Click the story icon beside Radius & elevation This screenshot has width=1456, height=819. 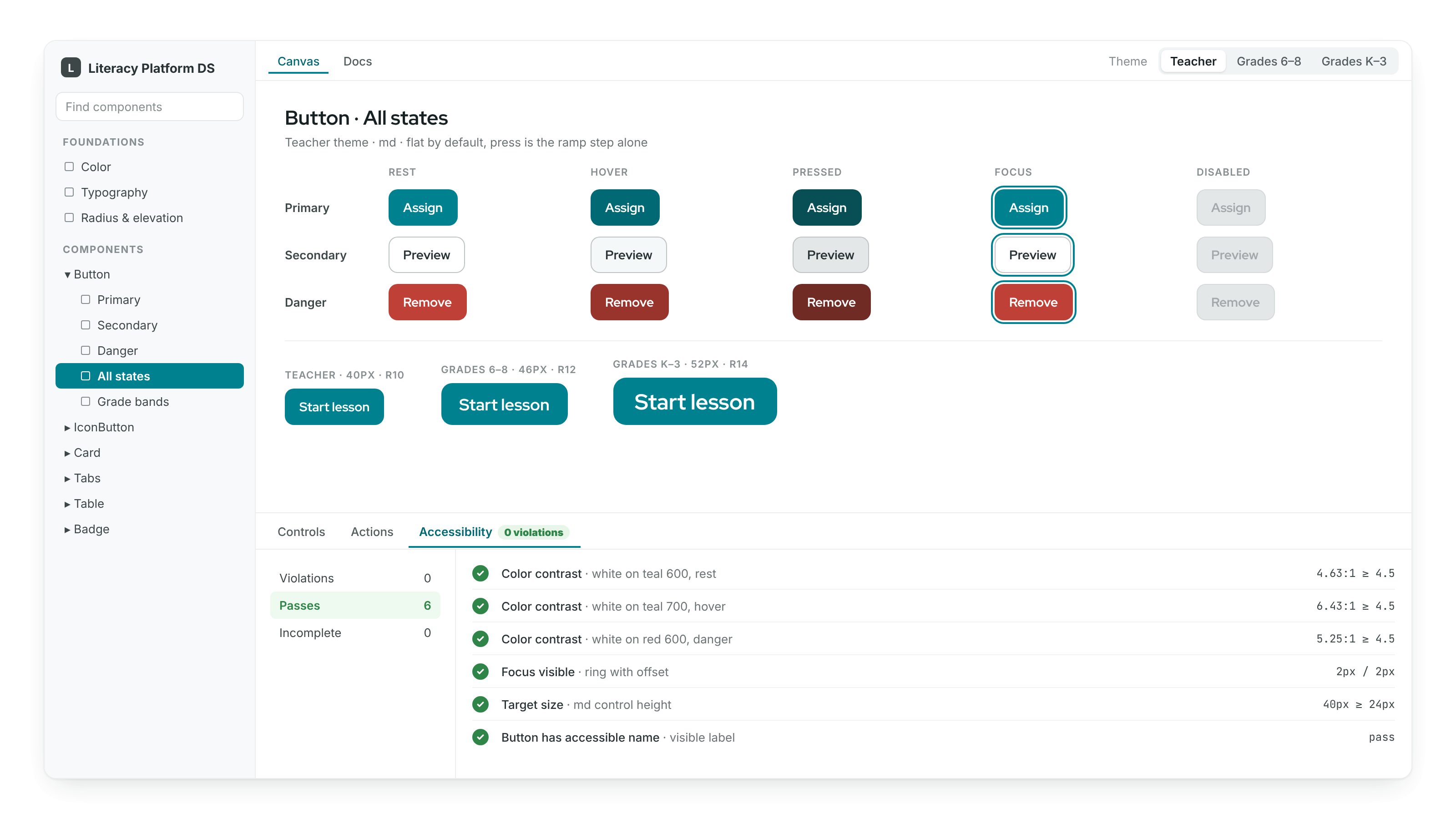coord(69,217)
